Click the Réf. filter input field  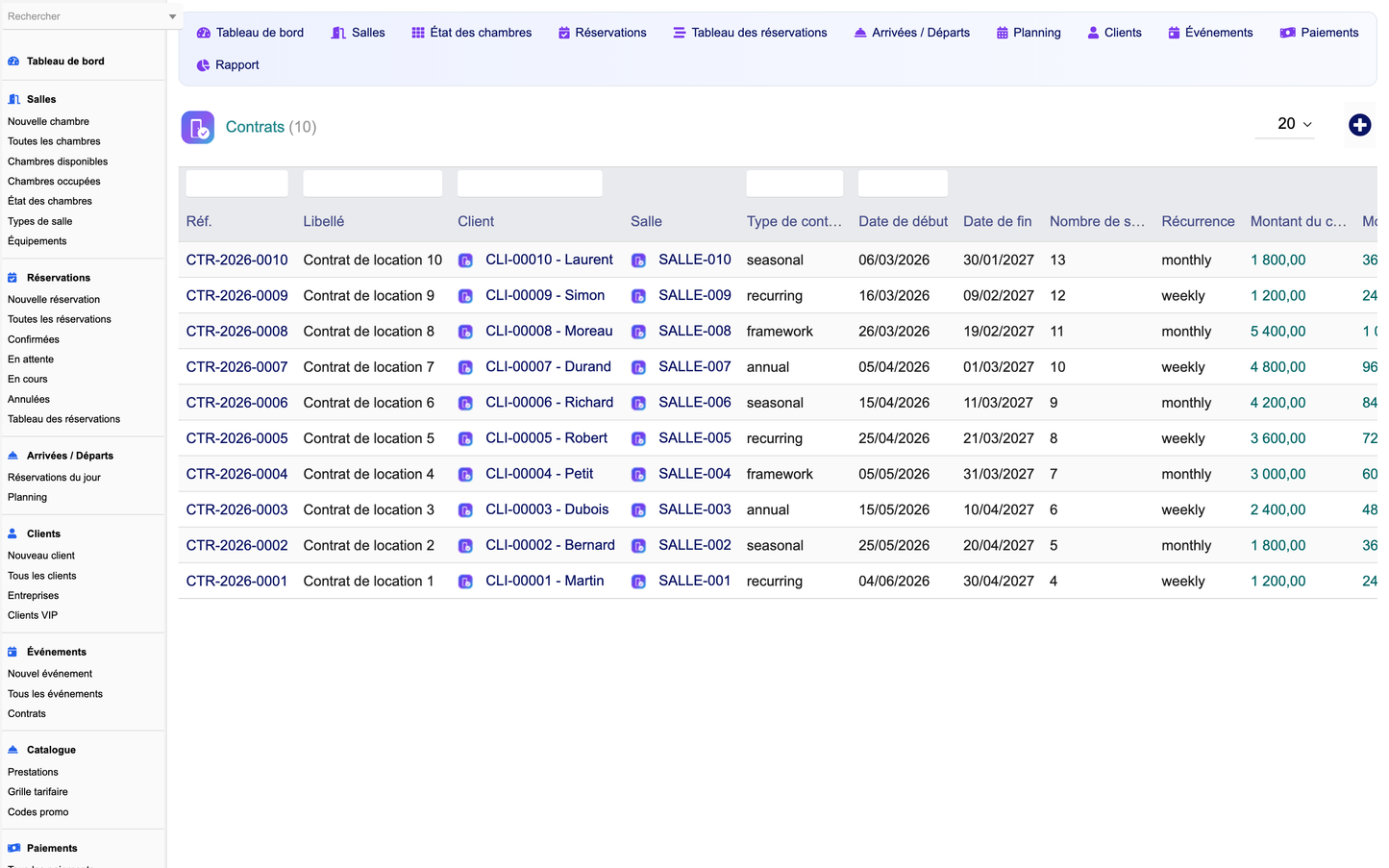pos(236,184)
